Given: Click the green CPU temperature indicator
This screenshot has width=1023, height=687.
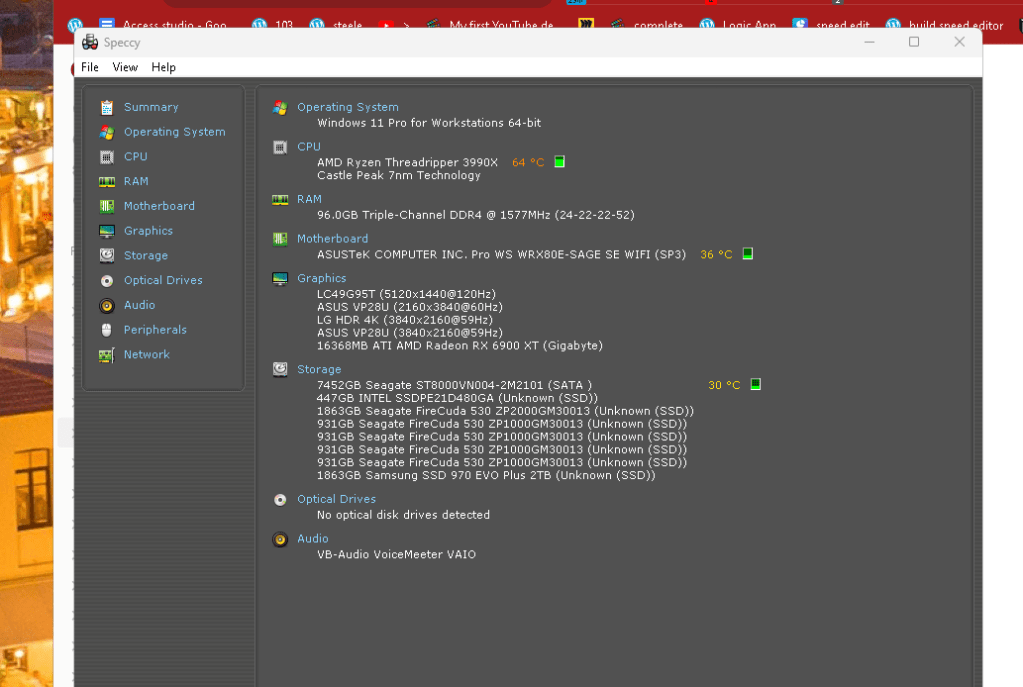Looking at the screenshot, I should coord(559,162).
